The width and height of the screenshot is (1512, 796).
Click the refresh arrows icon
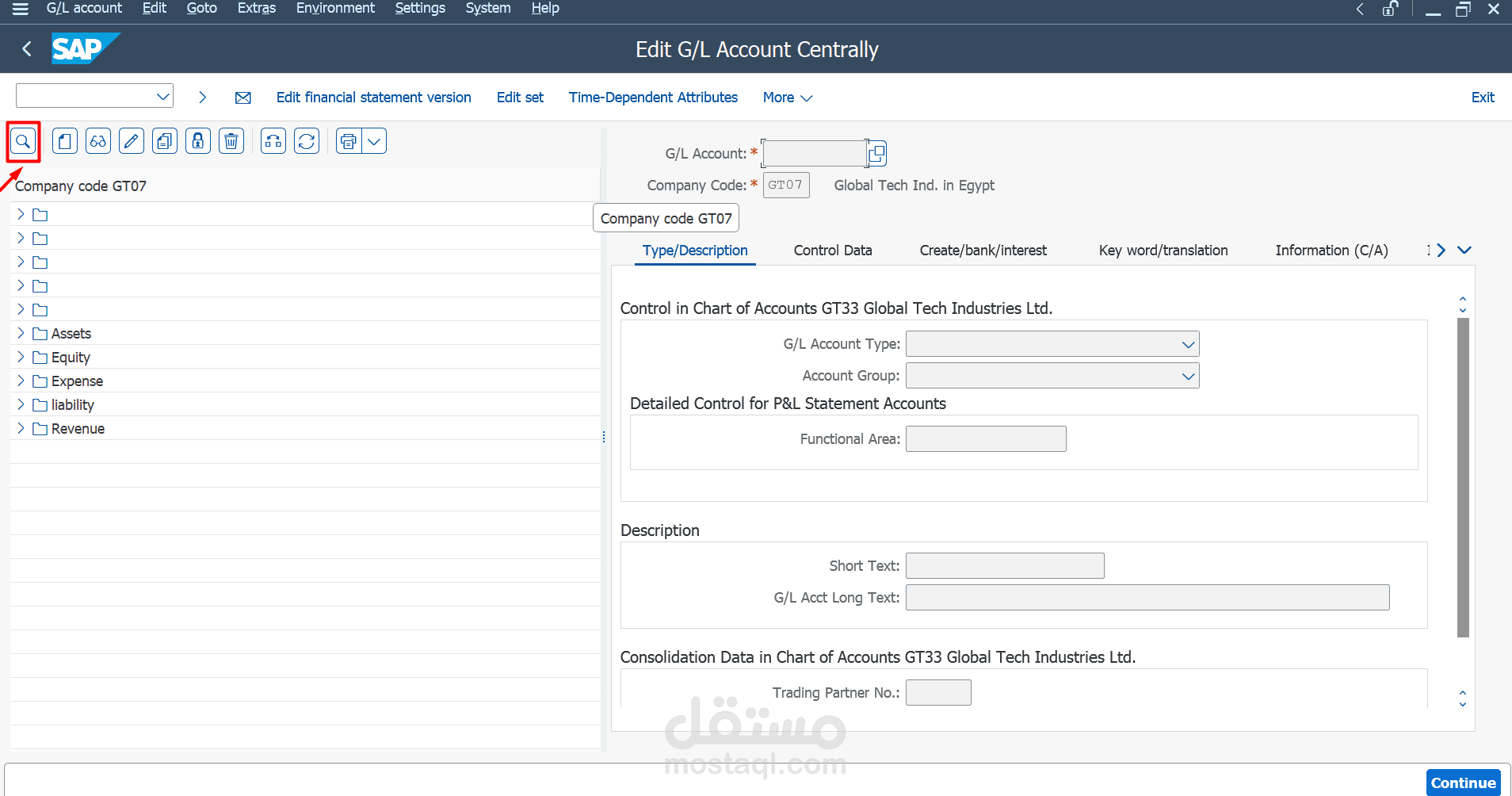(x=307, y=141)
